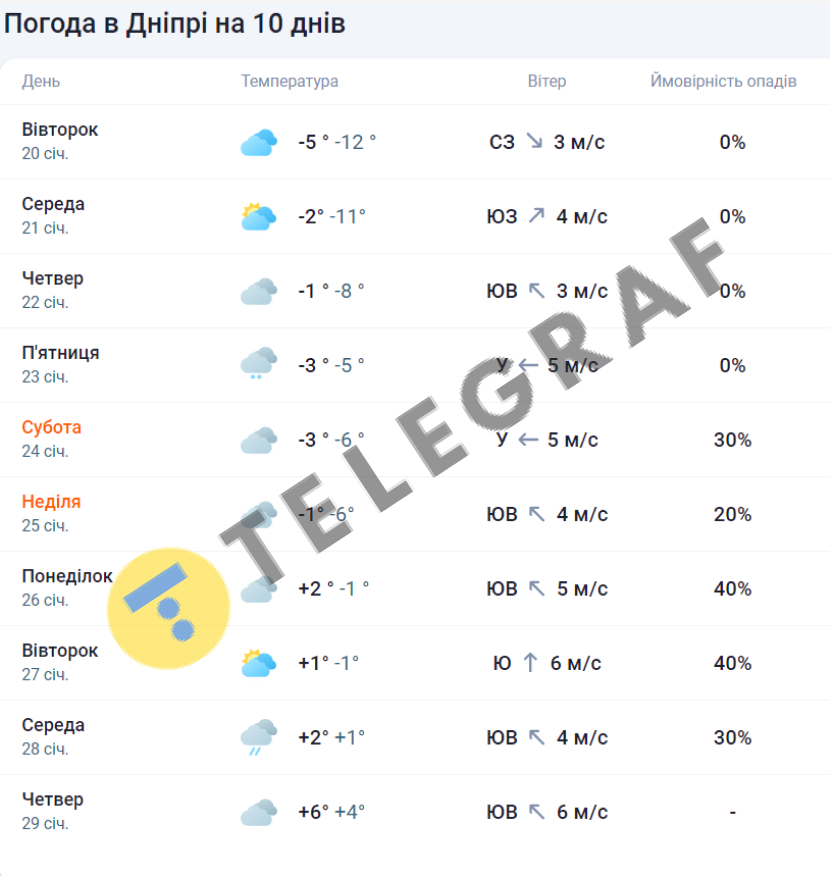830x876 pixels.
Task: Click the snow cloud icon for П'ятниця
Action: pyautogui.click(x=258, y=364)
